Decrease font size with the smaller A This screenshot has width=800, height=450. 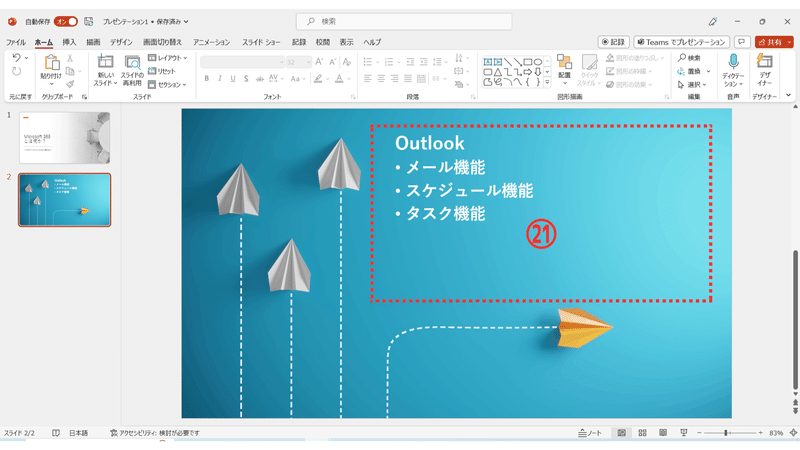point(333,62)
